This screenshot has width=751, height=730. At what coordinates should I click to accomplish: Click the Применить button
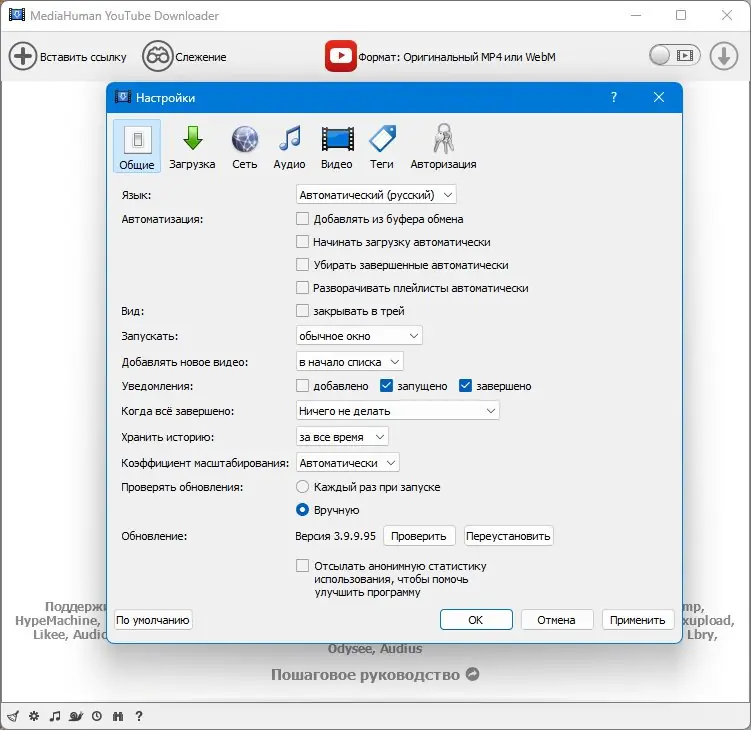[638, 620]
